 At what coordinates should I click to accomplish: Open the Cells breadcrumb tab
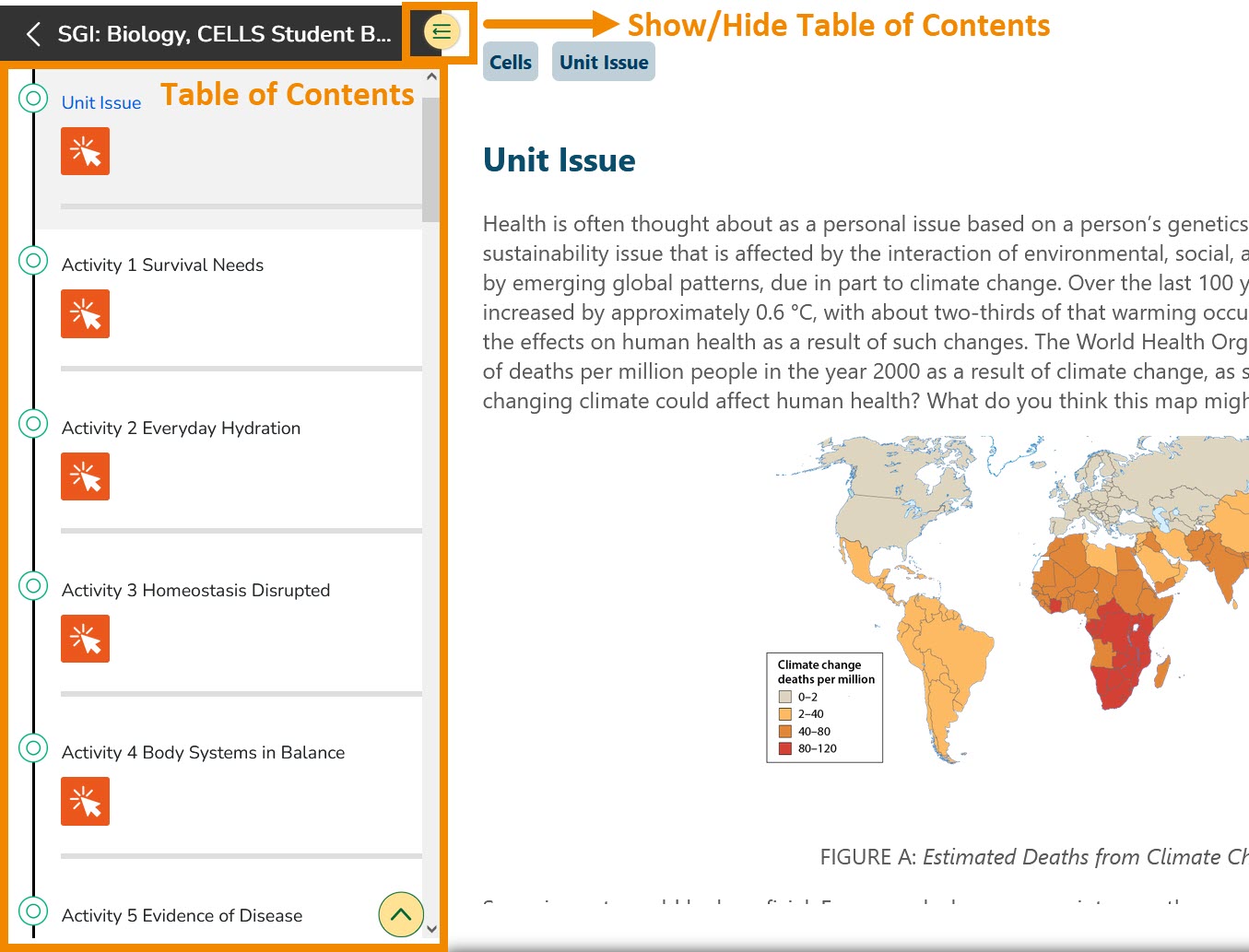coord(510,63)
